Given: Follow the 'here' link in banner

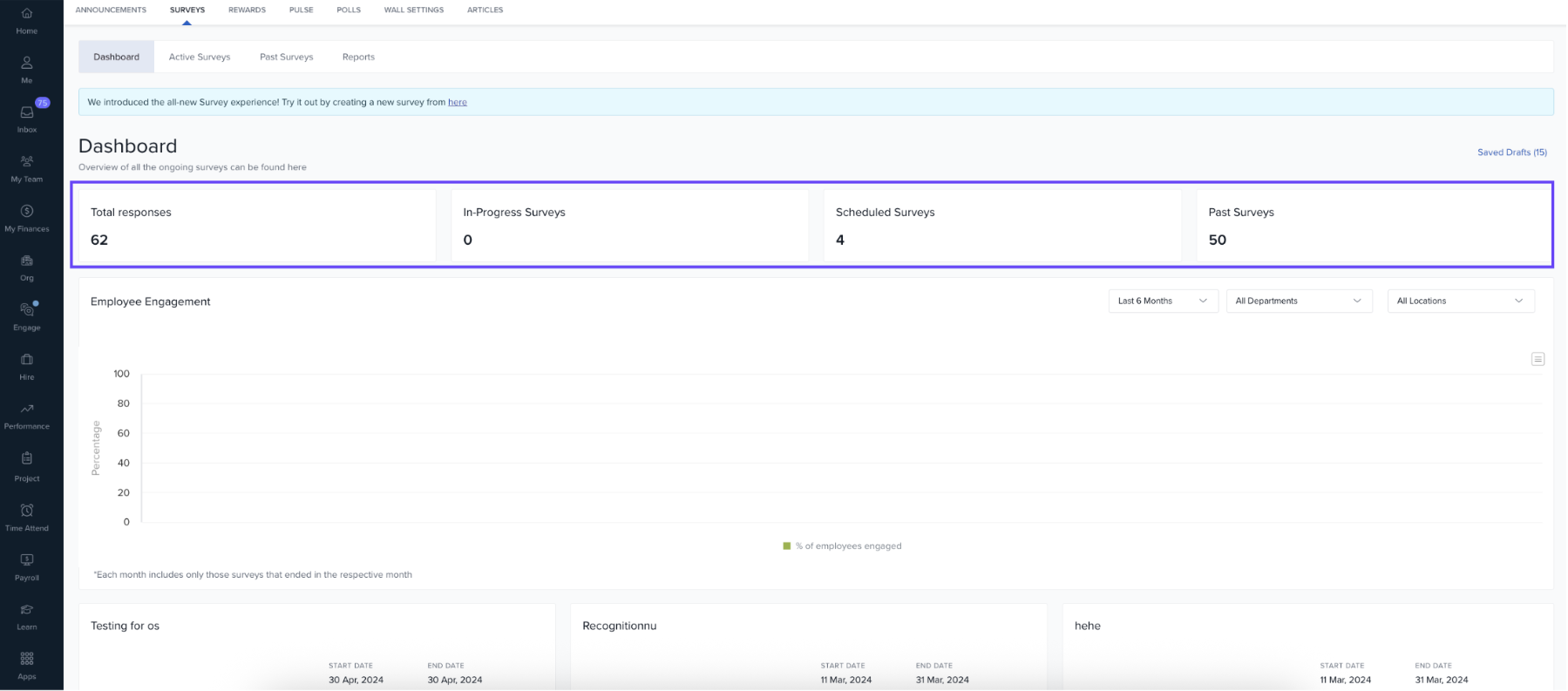Looking at the screenshot, I should tap(457, 102).
